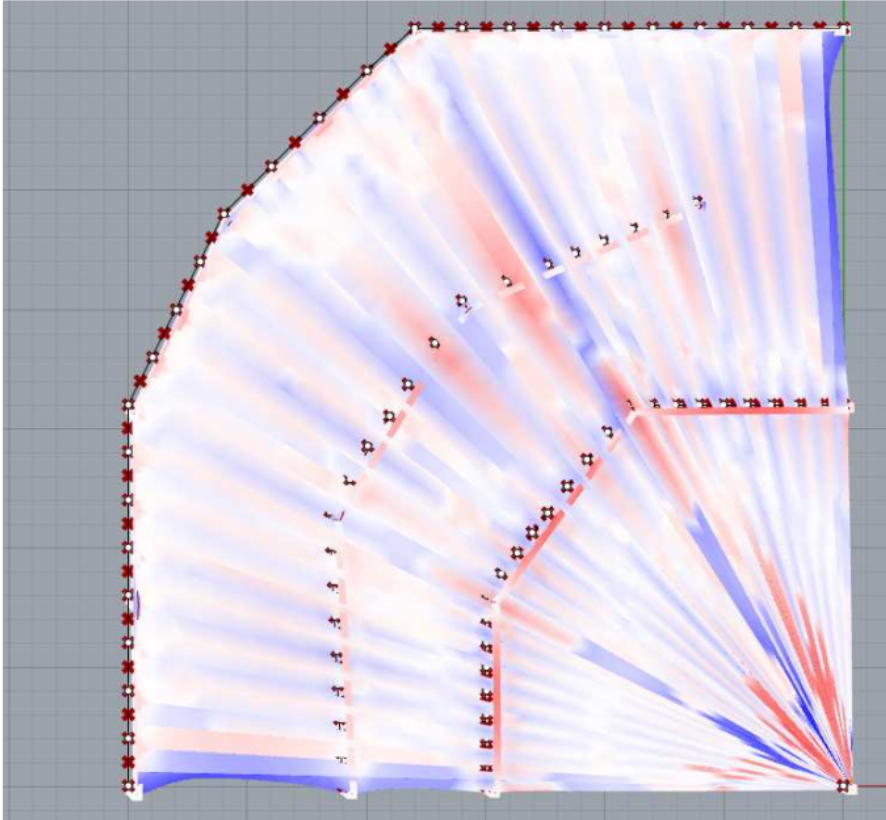Click the node at the left end of the top edge
Screen dimensions: 886x820
(413, 28)
